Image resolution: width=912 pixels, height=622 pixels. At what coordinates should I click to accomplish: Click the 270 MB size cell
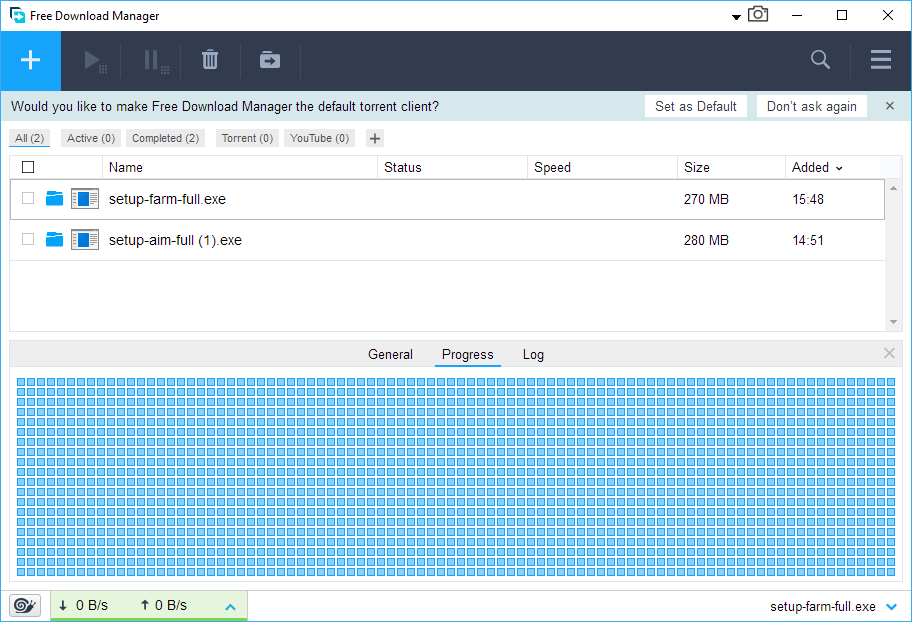[x=706, y=200]
